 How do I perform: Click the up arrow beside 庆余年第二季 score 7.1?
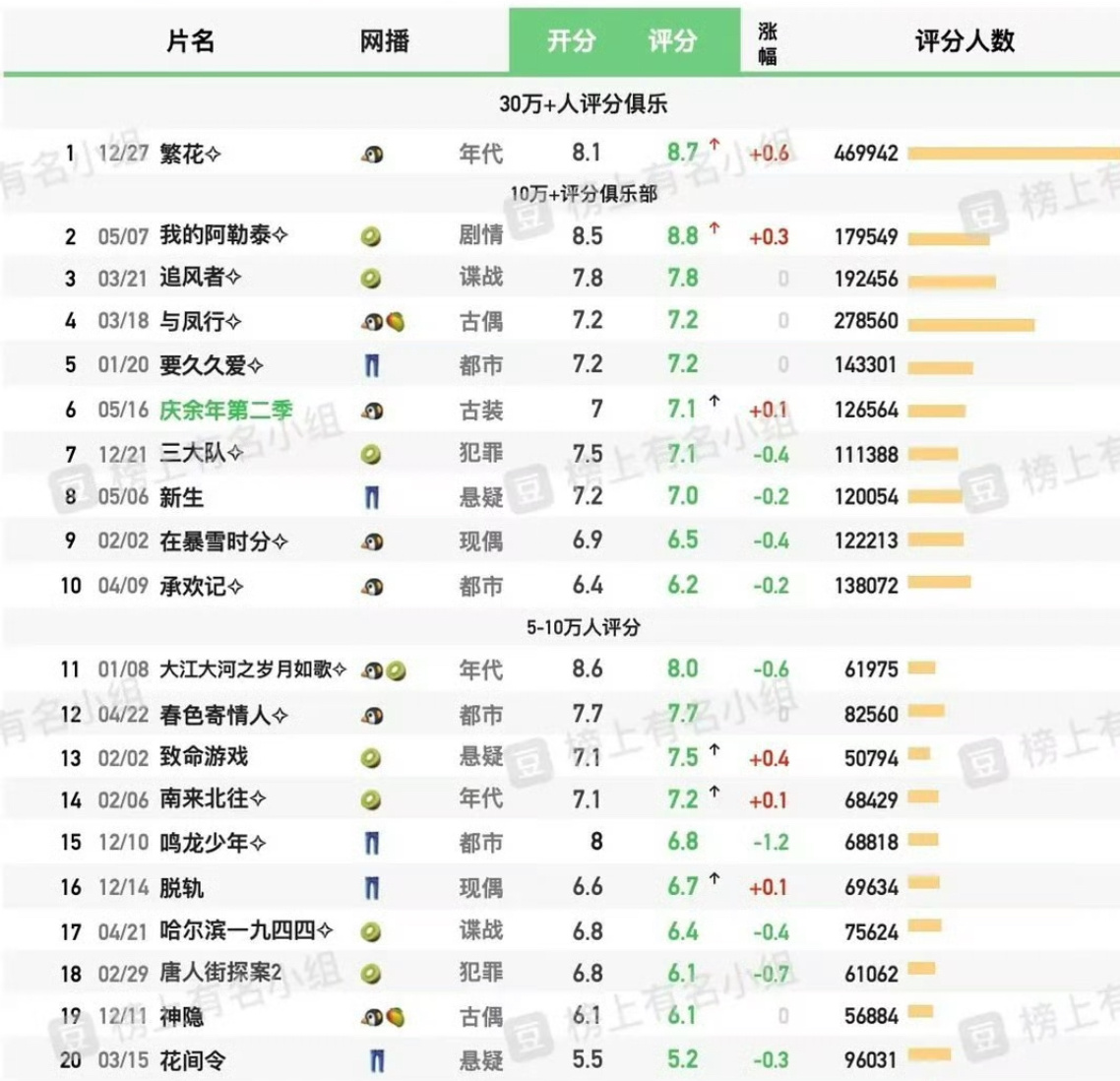[714, 402]
